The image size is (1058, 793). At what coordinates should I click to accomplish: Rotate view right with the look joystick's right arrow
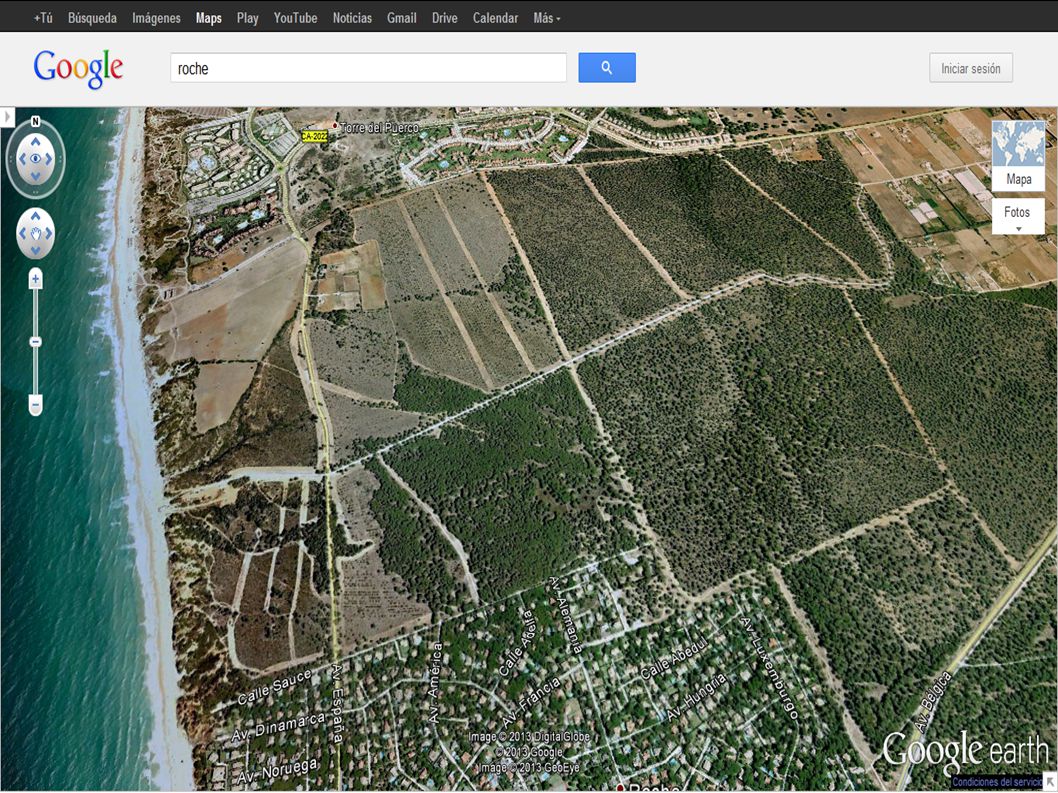[50, 159]
